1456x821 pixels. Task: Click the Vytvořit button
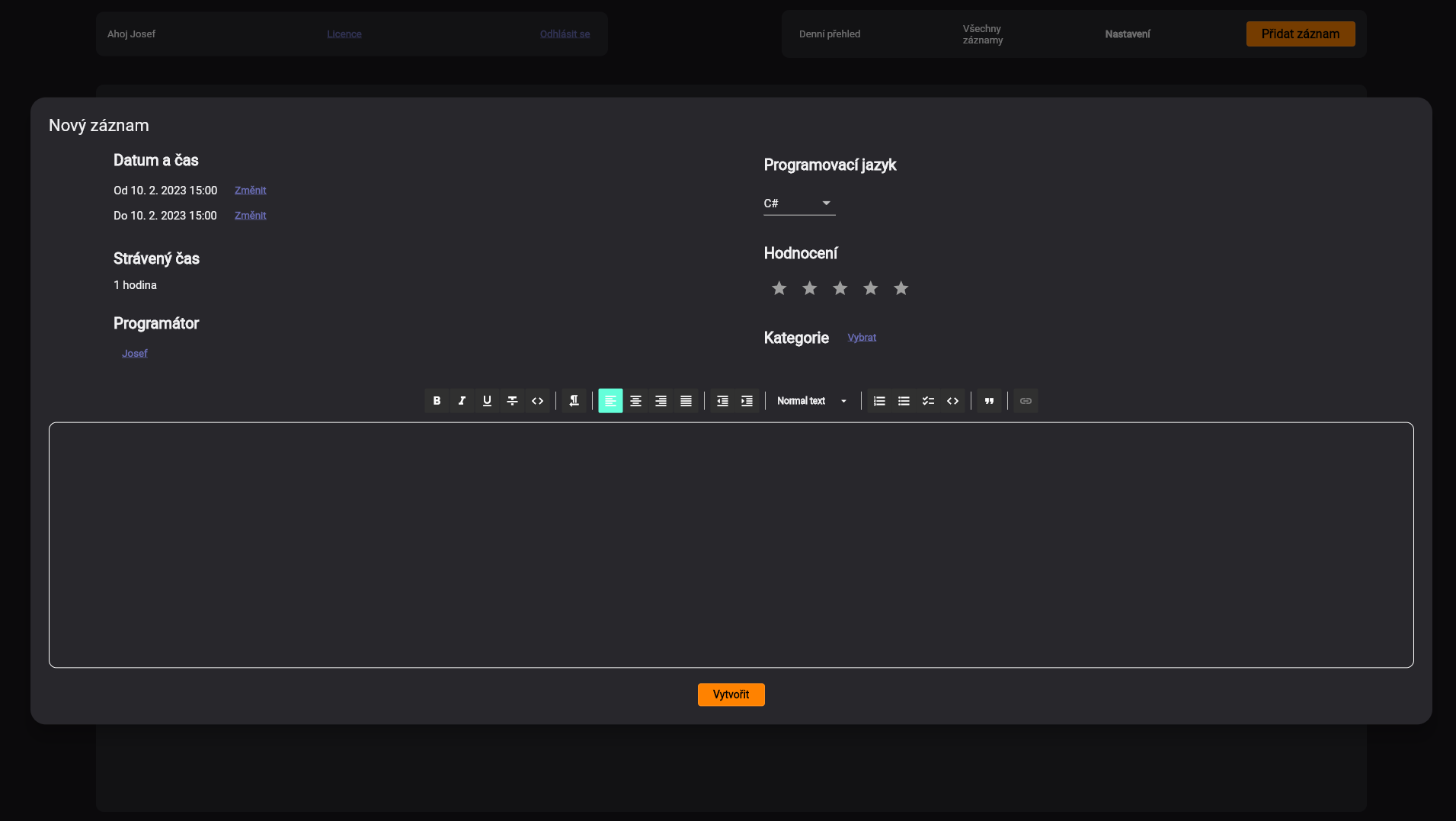click(731, 694)
